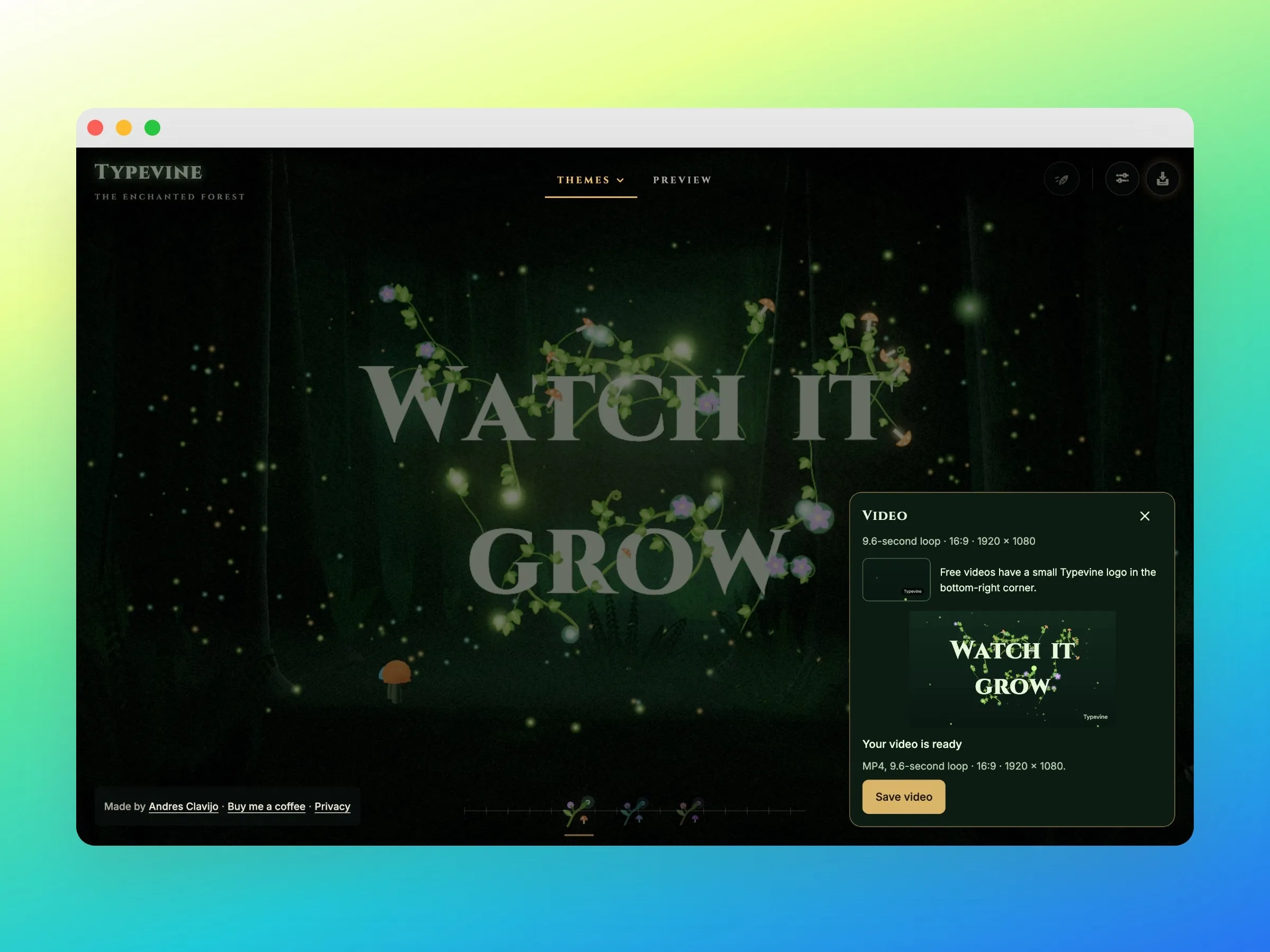Viewport: 1270px width, 952px height.
Task: Click the Typevine logo title
Action: point(148,172)
